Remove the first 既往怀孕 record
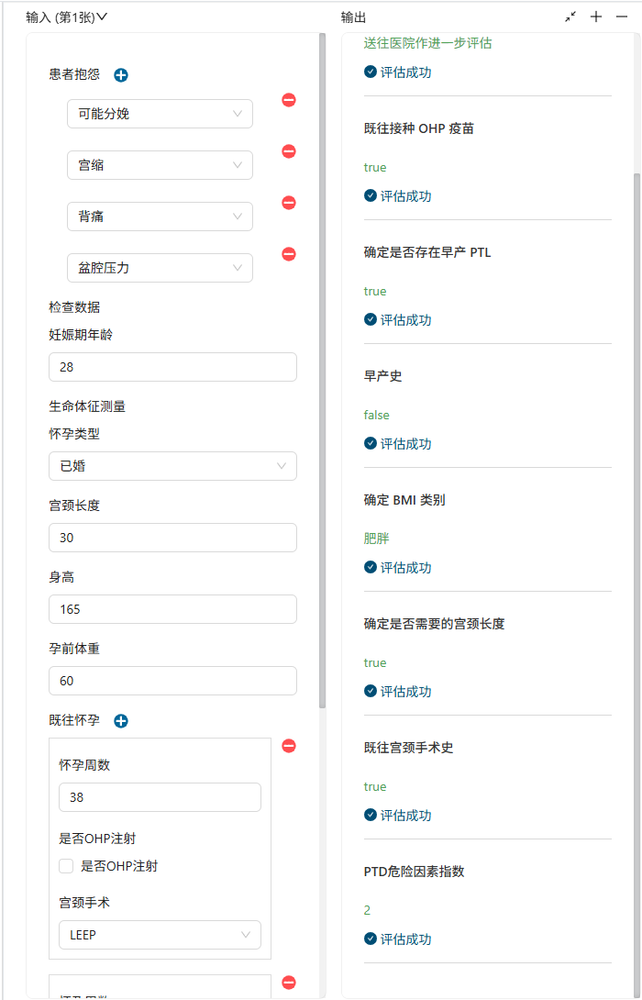The width and height of the screenshot is (642, 1000). click(289, 746)
